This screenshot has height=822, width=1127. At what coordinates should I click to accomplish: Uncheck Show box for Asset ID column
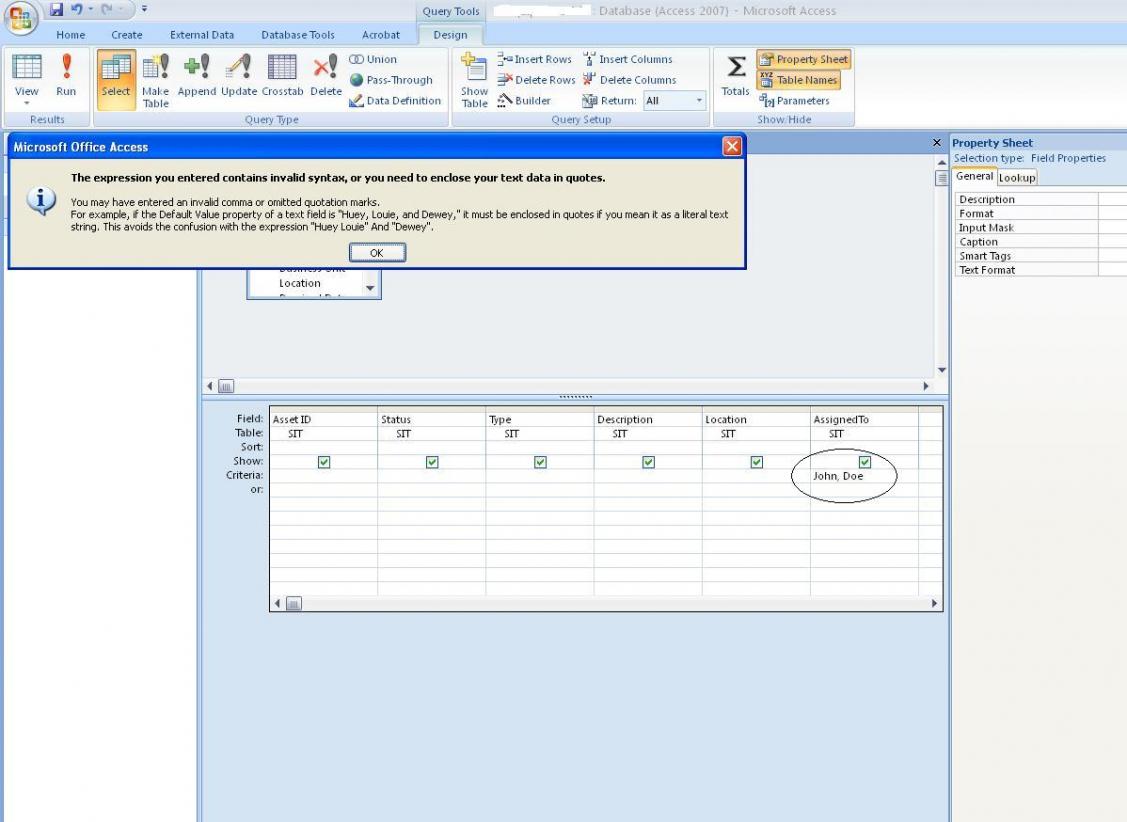[x=324, y=462]
